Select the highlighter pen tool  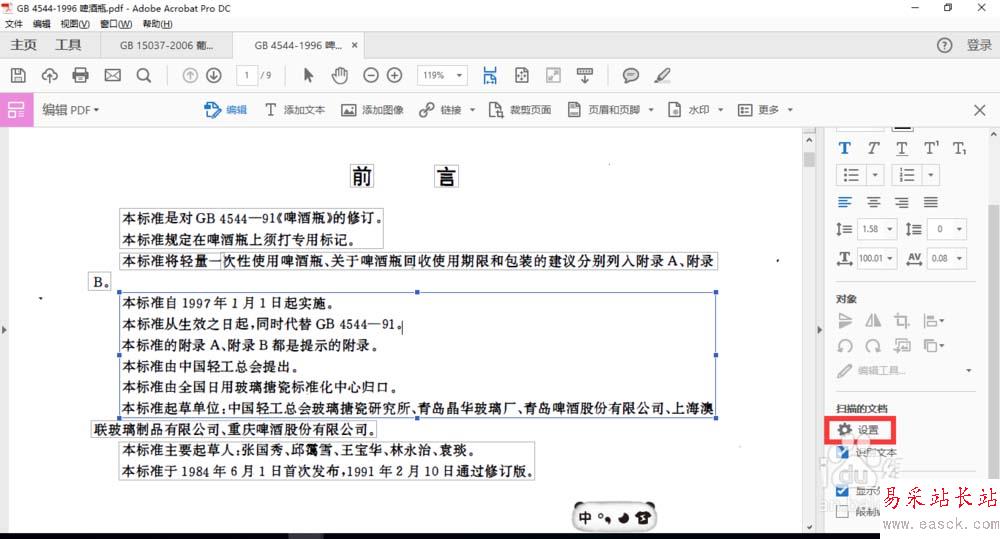tap(662, 75)
